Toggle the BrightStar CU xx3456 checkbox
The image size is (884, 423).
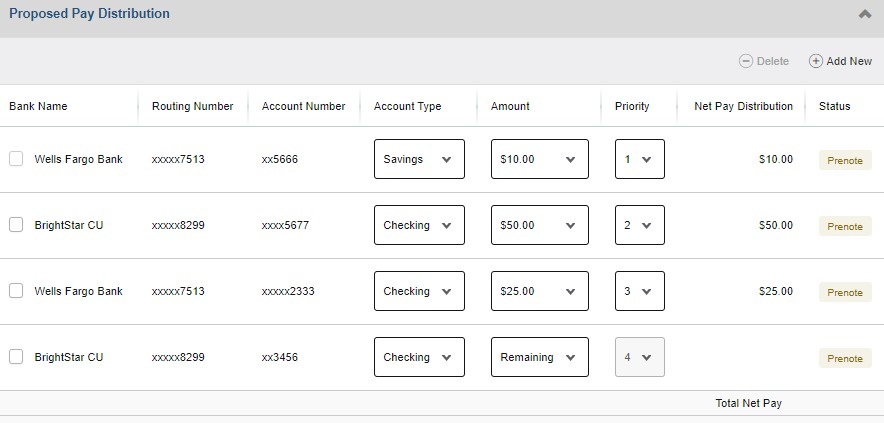click(16, 357)
